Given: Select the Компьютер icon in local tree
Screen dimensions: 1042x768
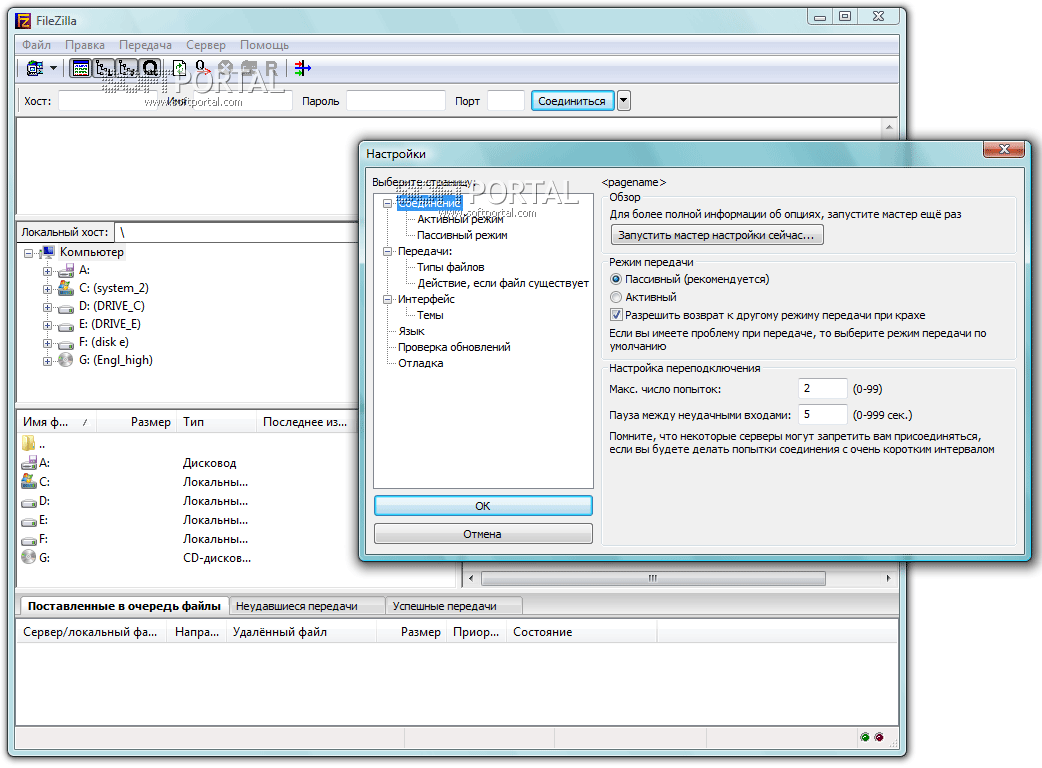Looking at the screenshot, I should (x=47, y=252).
